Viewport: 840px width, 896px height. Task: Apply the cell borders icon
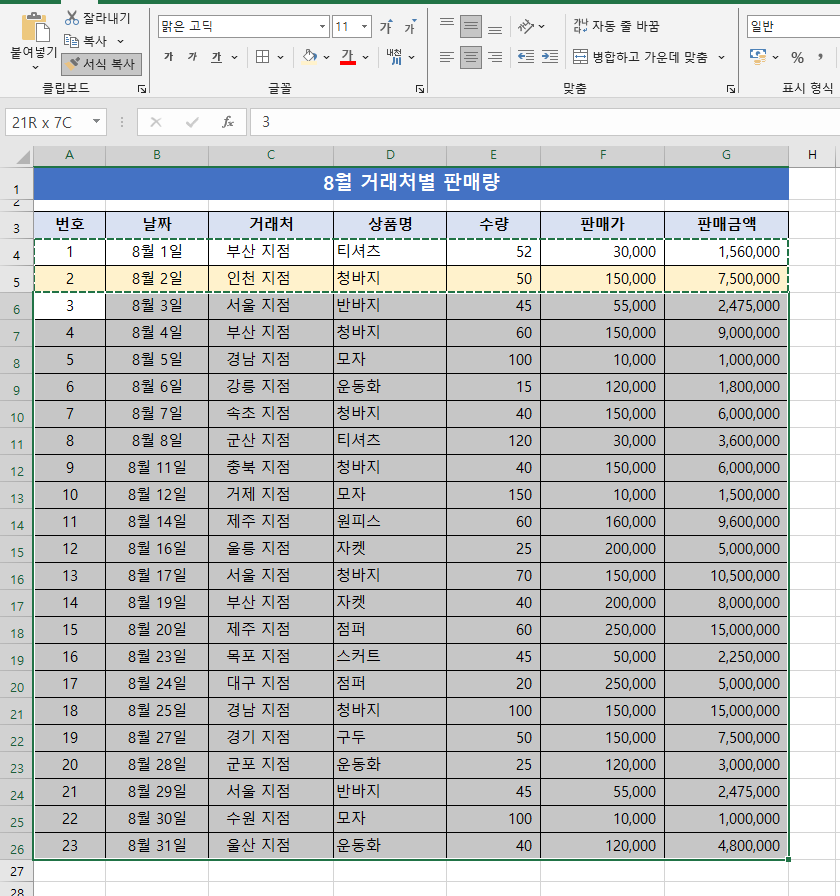pyautogui.click(x=262, y=57)
